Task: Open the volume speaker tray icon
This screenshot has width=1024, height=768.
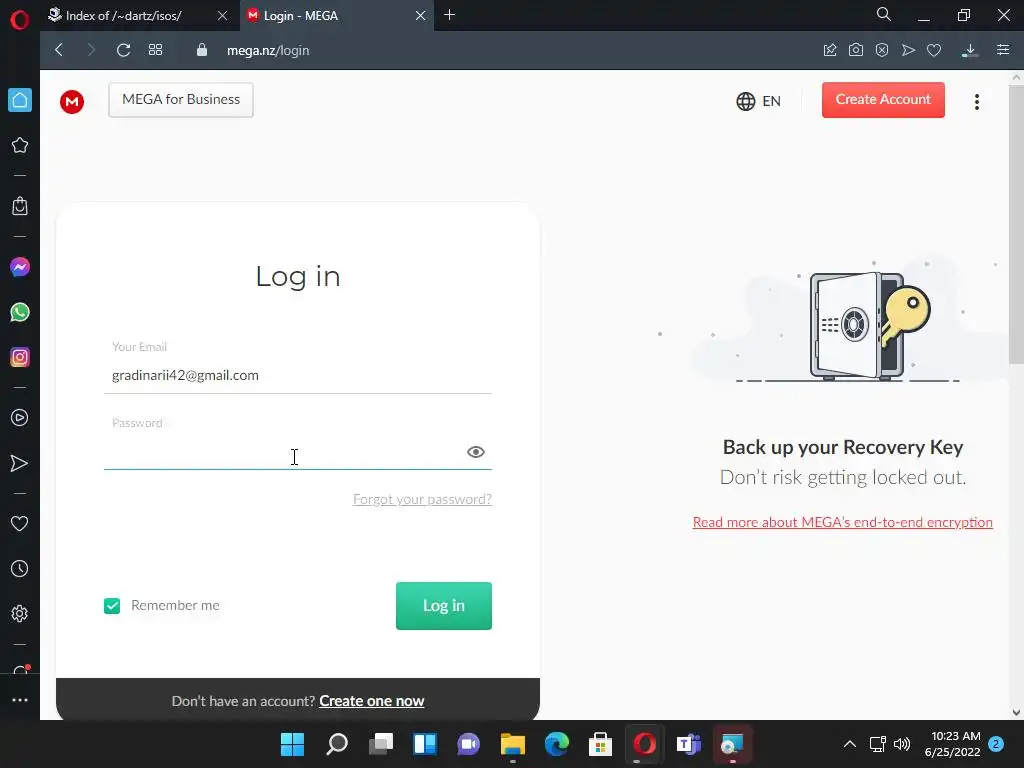Action: pyautogui.click(x=902, y=744)
